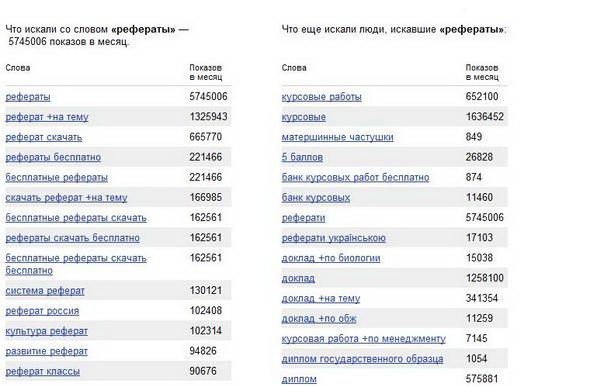
Task: Open 'доклад +по биологии' link
Action: coord(331,258)
